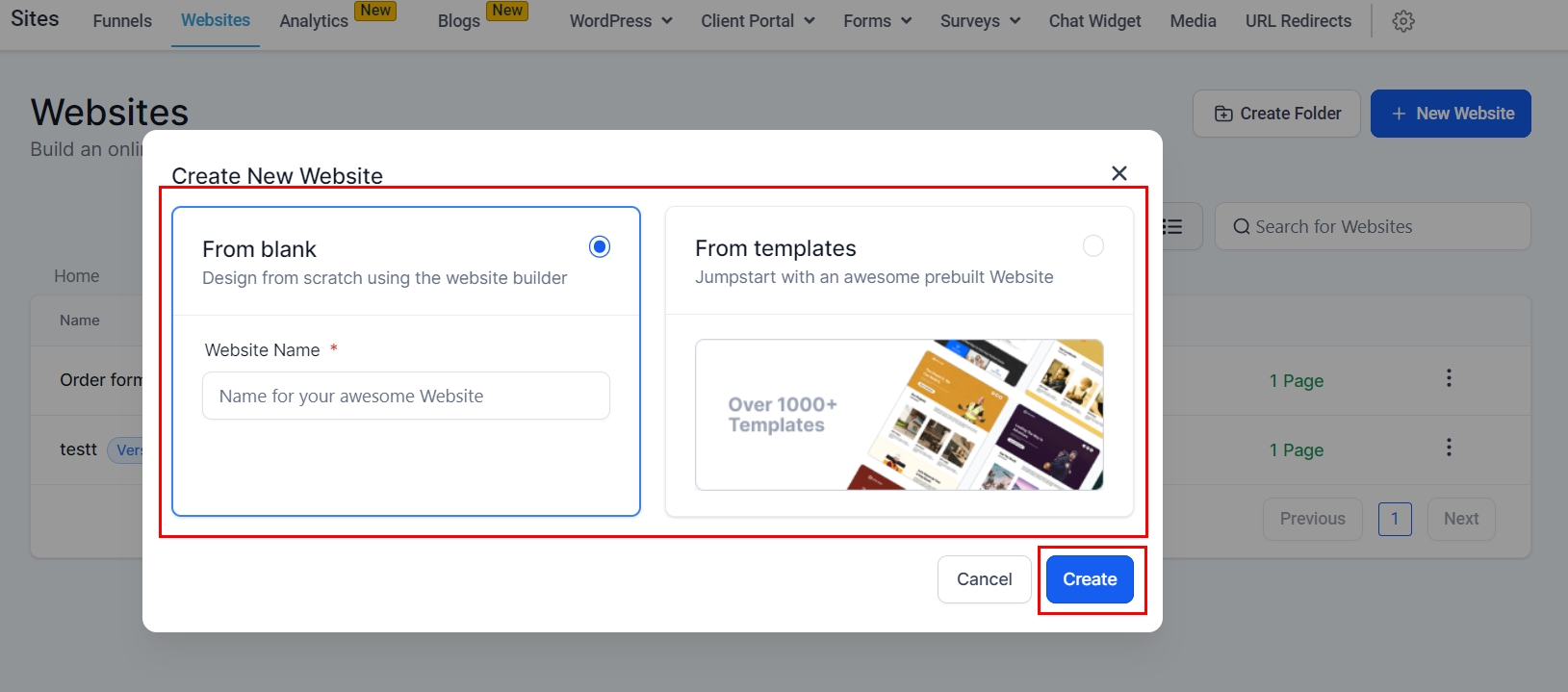Open options menu for testt row
Image resolution: width=1568 pixels, height=692 pixels.
click(x=1449, y=448)
